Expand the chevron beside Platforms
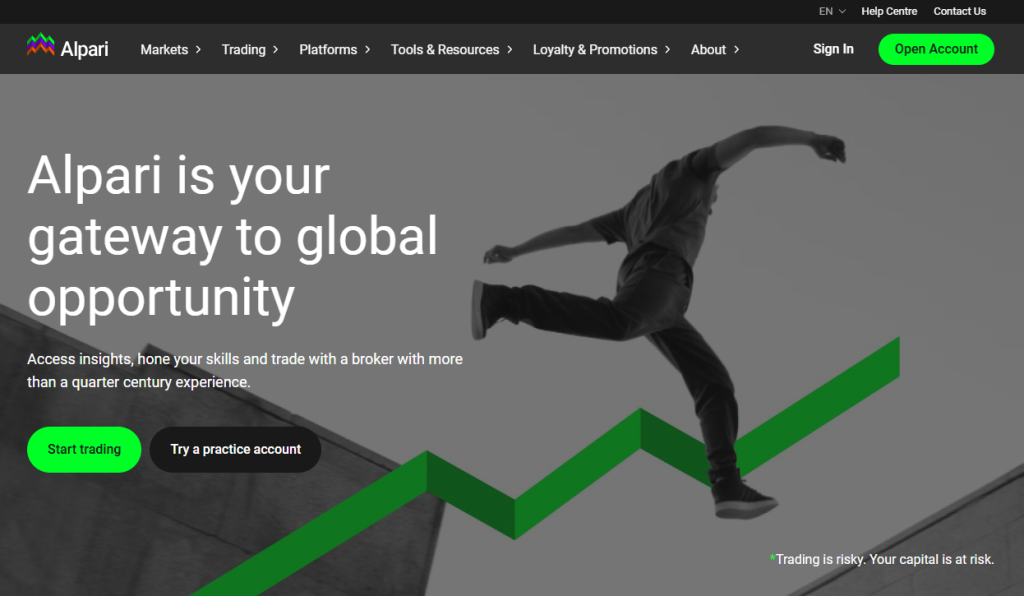Screen dimensions: 1024x596 [x=367, y=49]
